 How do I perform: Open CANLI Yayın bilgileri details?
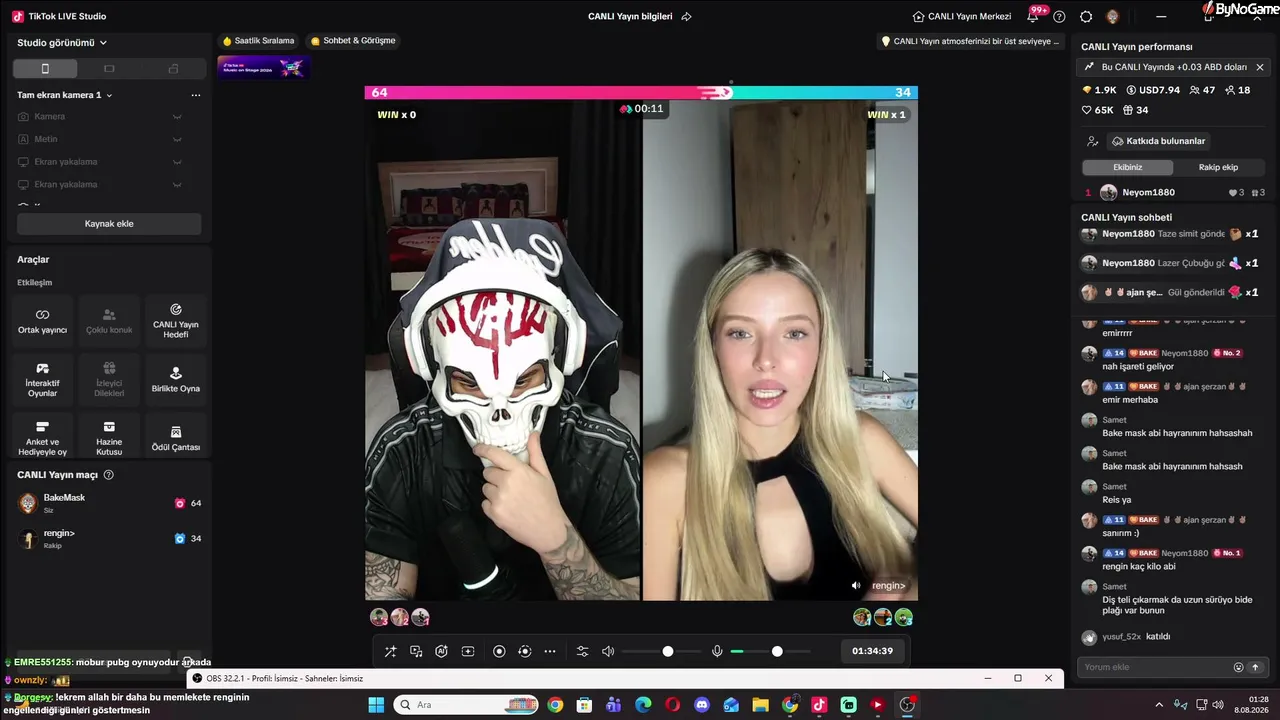point(630,17)
